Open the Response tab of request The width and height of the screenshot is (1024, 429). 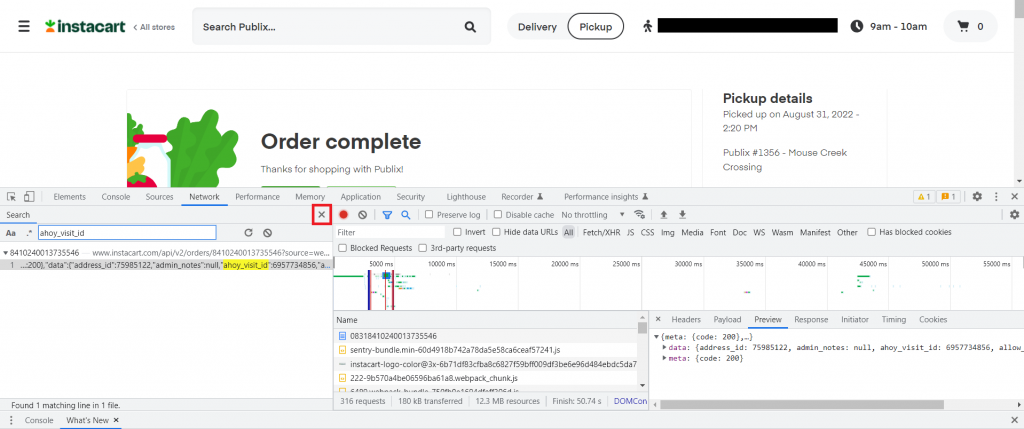point(811,319)
